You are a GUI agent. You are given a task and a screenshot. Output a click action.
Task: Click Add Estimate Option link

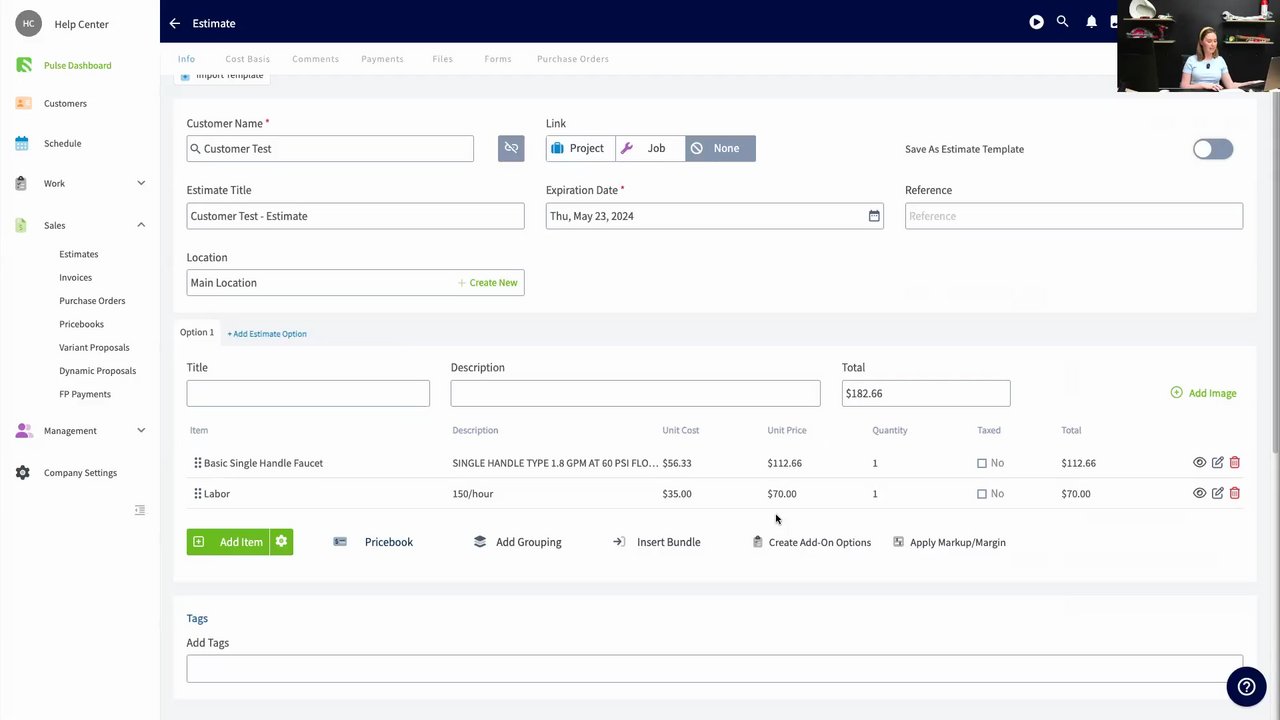point(267,334)
